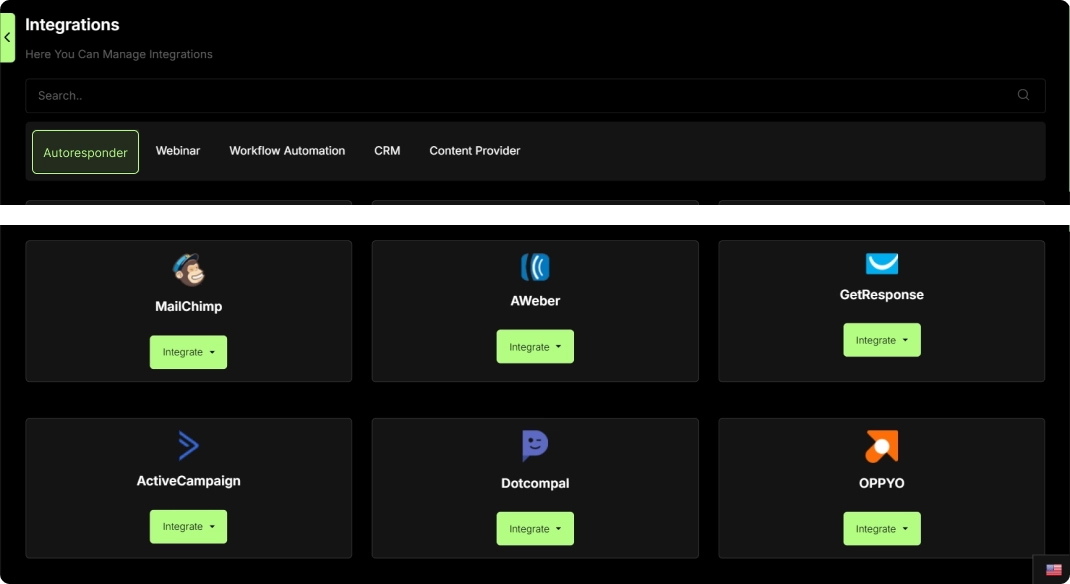Open the OPPYO Integrate dropdown

pyautogui.click(x=882, y=529)
